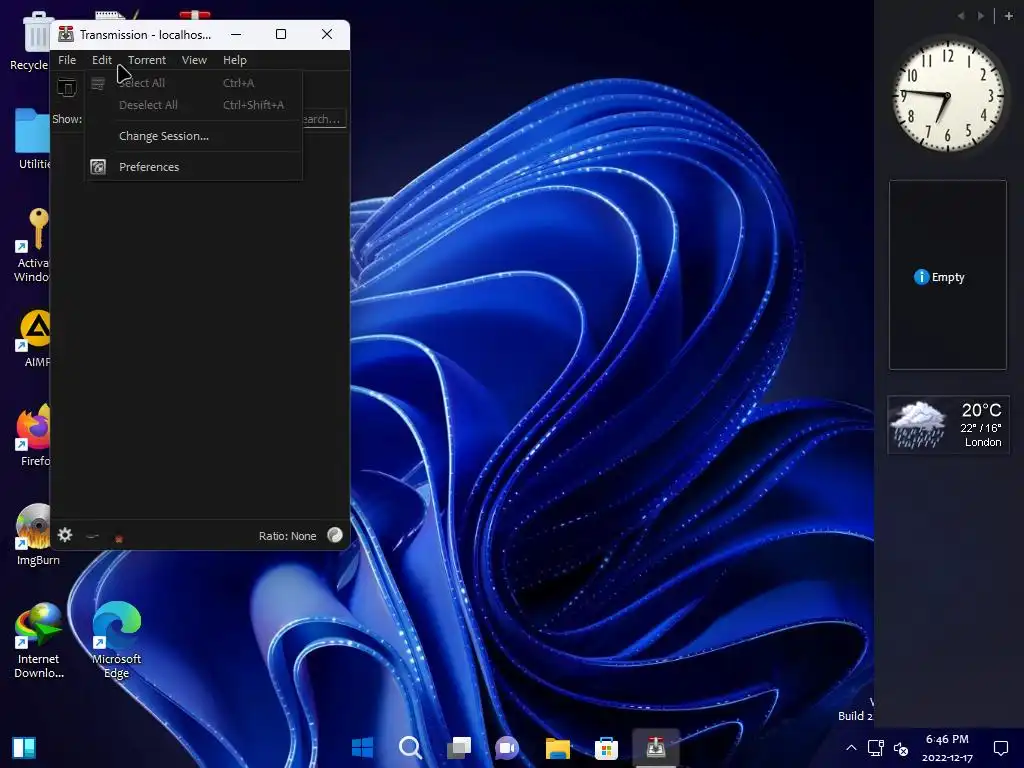This screenshot has height=768, width=1024.
Task: Open the taskbar clock and date
Action: point(947,748)
